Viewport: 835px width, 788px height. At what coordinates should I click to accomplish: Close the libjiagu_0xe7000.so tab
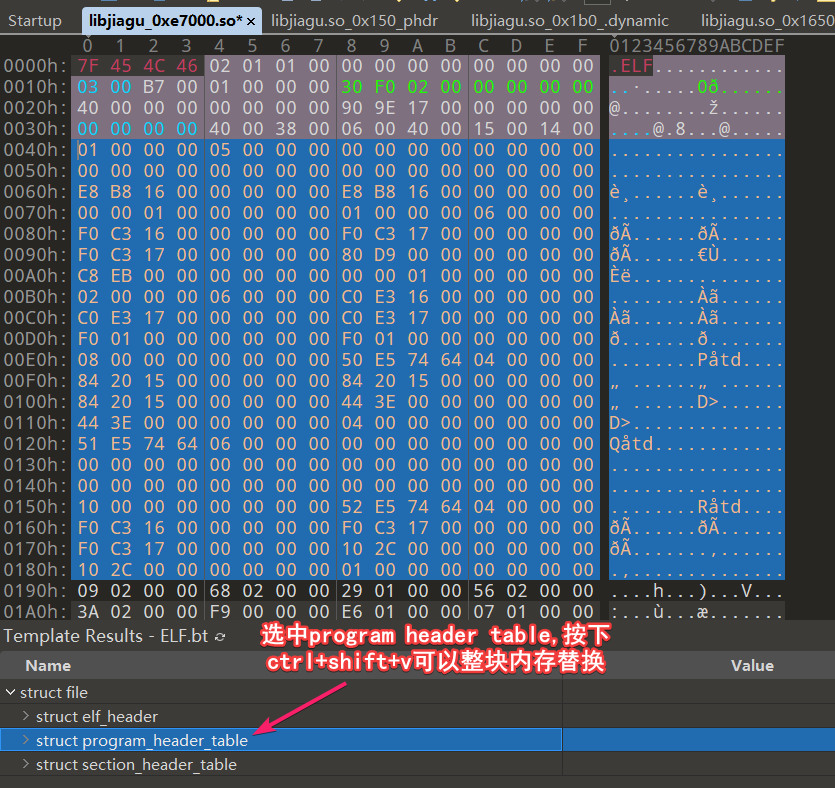pyautogui.click(x=251, y=21)
